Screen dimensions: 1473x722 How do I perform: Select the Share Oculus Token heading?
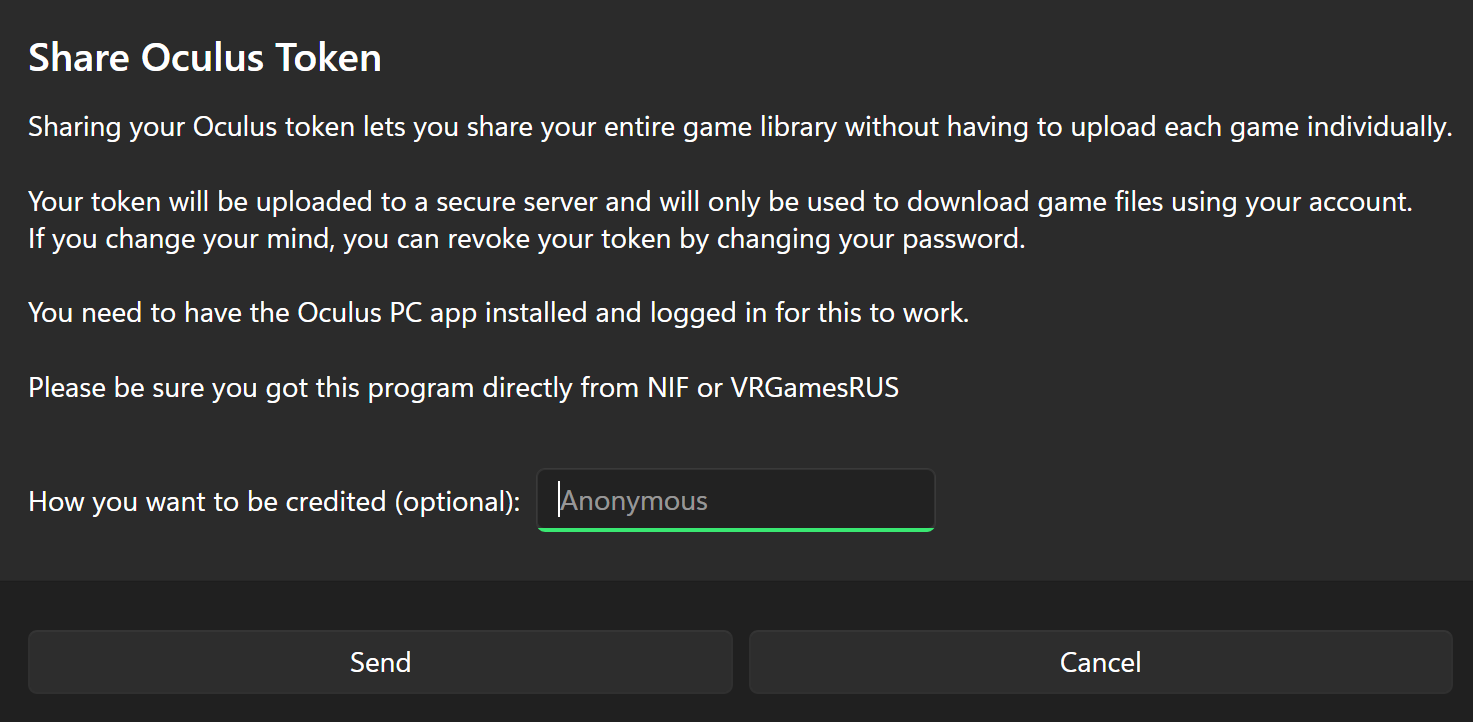coord(205,58)
